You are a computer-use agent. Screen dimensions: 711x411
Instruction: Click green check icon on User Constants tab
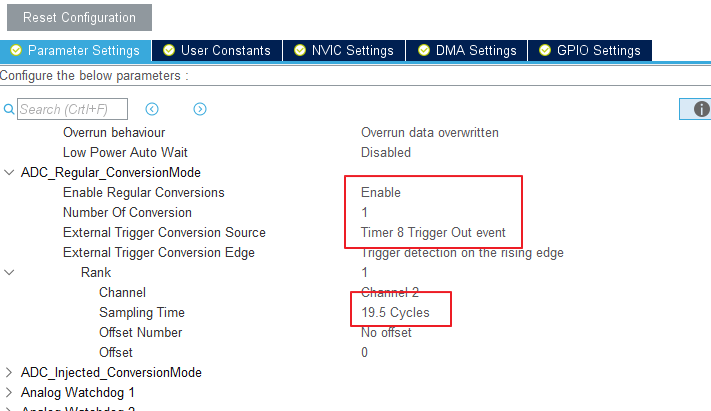pos(169,50)
